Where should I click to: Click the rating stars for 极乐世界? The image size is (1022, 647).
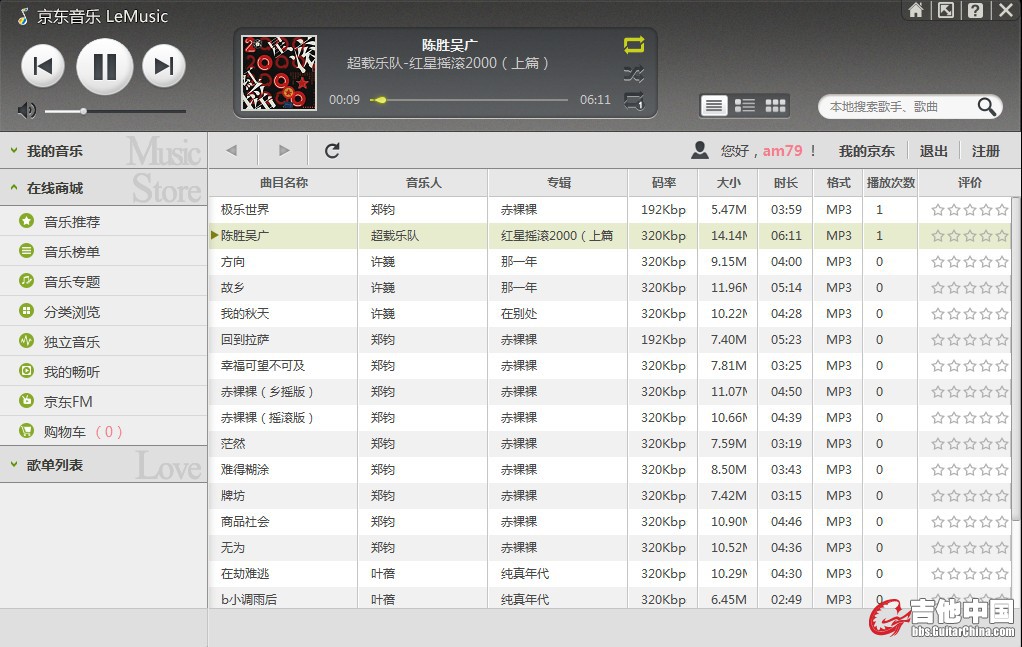pyautogui.click(x=970, y=210)
